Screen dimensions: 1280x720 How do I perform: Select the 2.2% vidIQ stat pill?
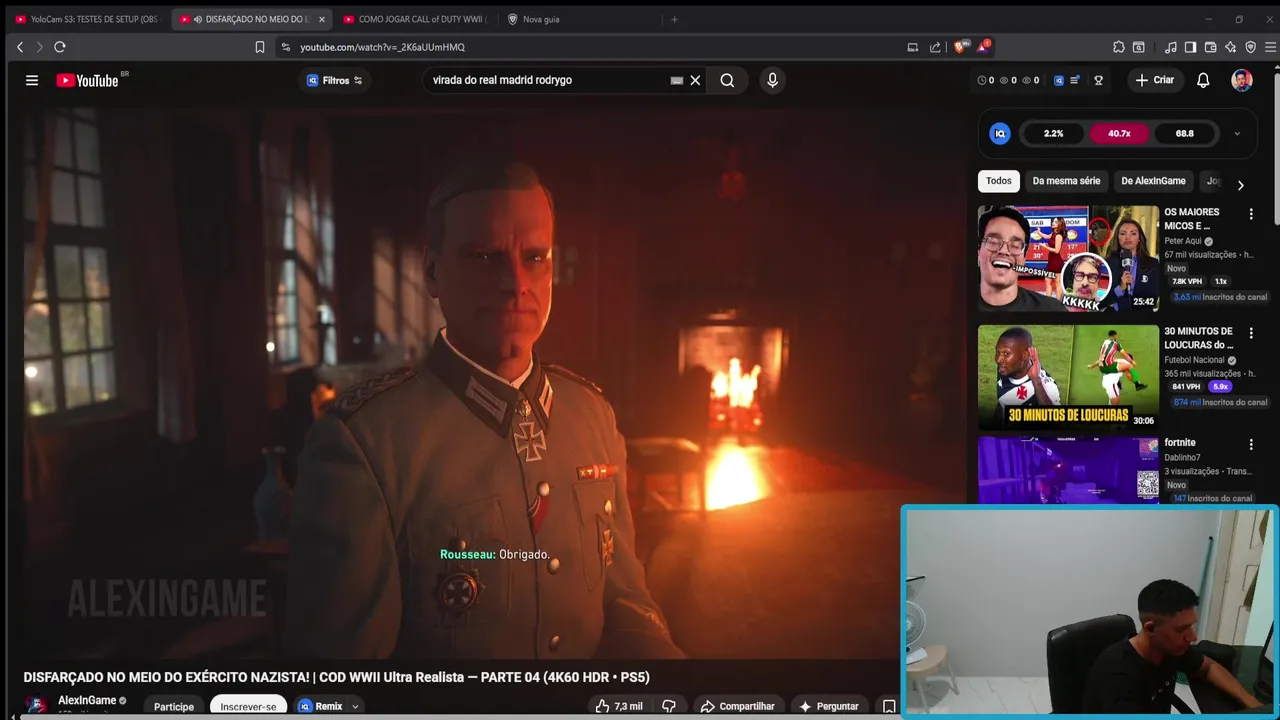click(1053, 133)
